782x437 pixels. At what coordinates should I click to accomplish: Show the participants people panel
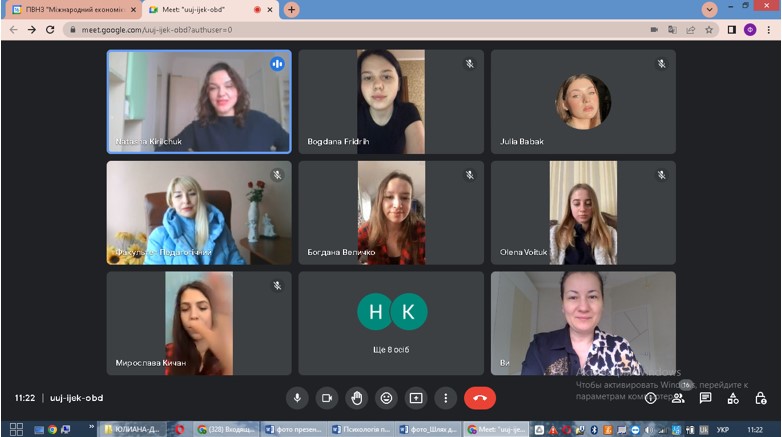[678, 398]
